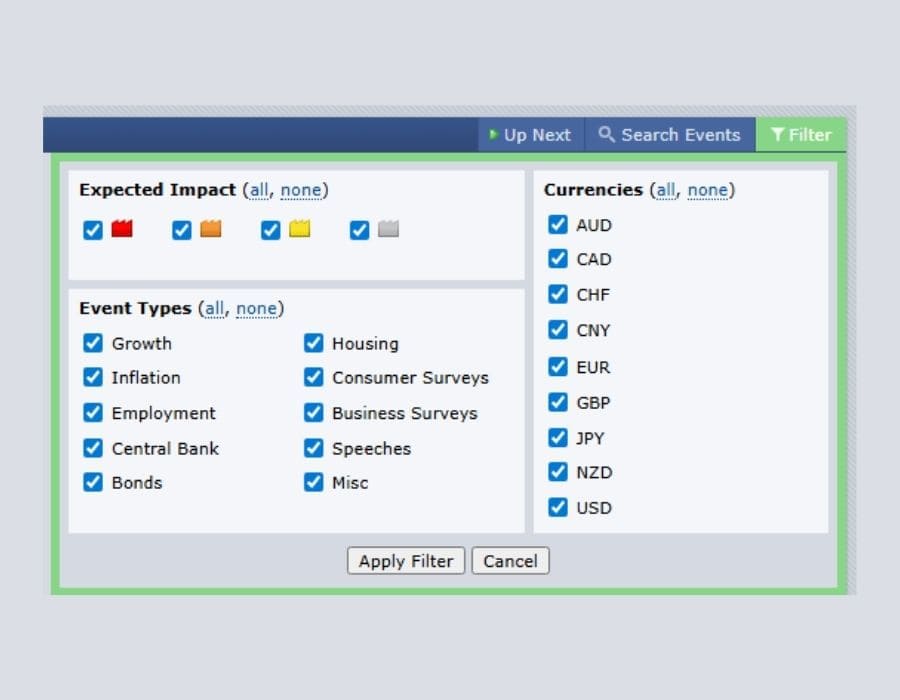Toggle the GBP currency checkbox
This screenshot has width=900, height=700.
[557, 402]
